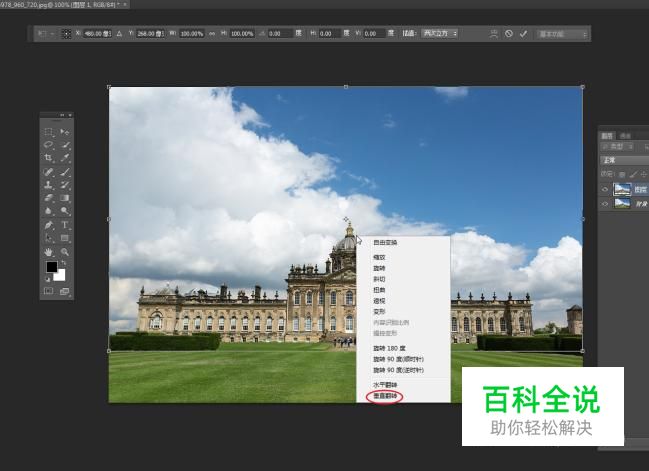Click the reference point location grid
This screenshot has height=471, width=649.
click(66, 34)
